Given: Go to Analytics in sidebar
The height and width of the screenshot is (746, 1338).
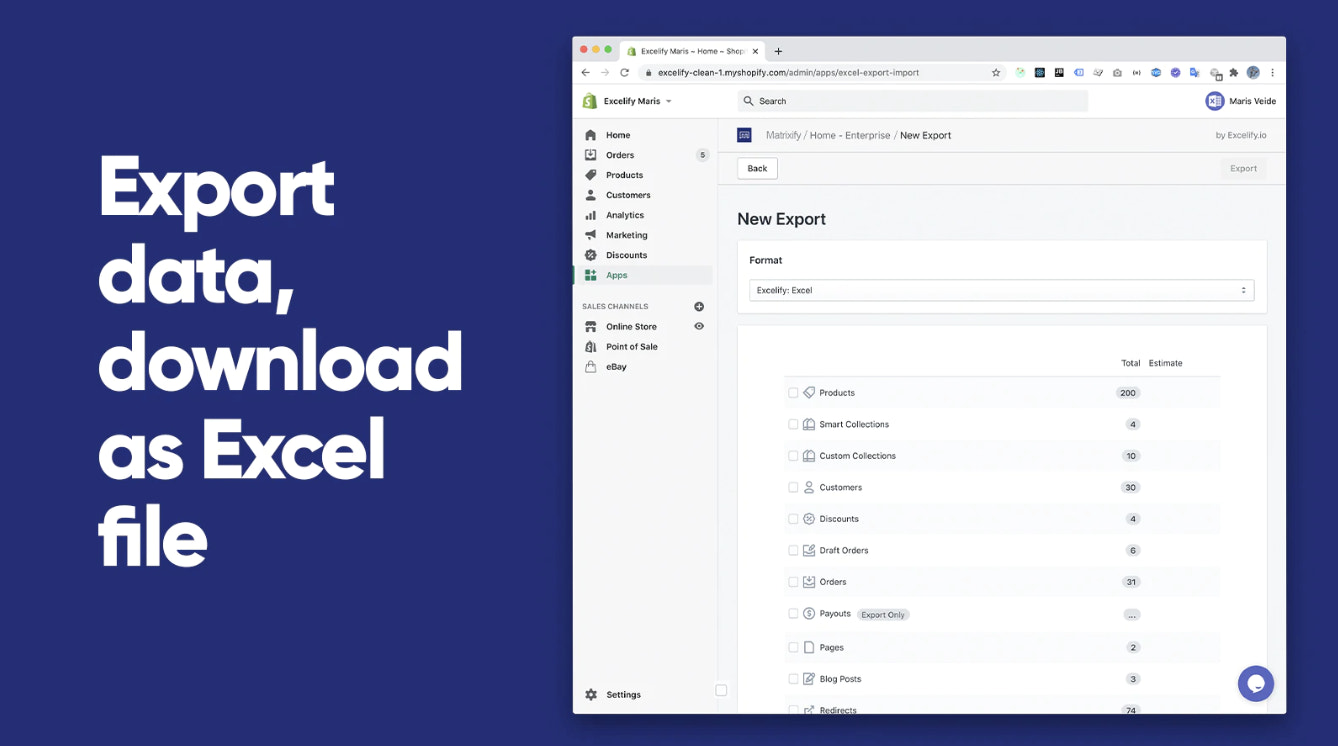Looking at the screenshot, I should (x=625, y=215).
